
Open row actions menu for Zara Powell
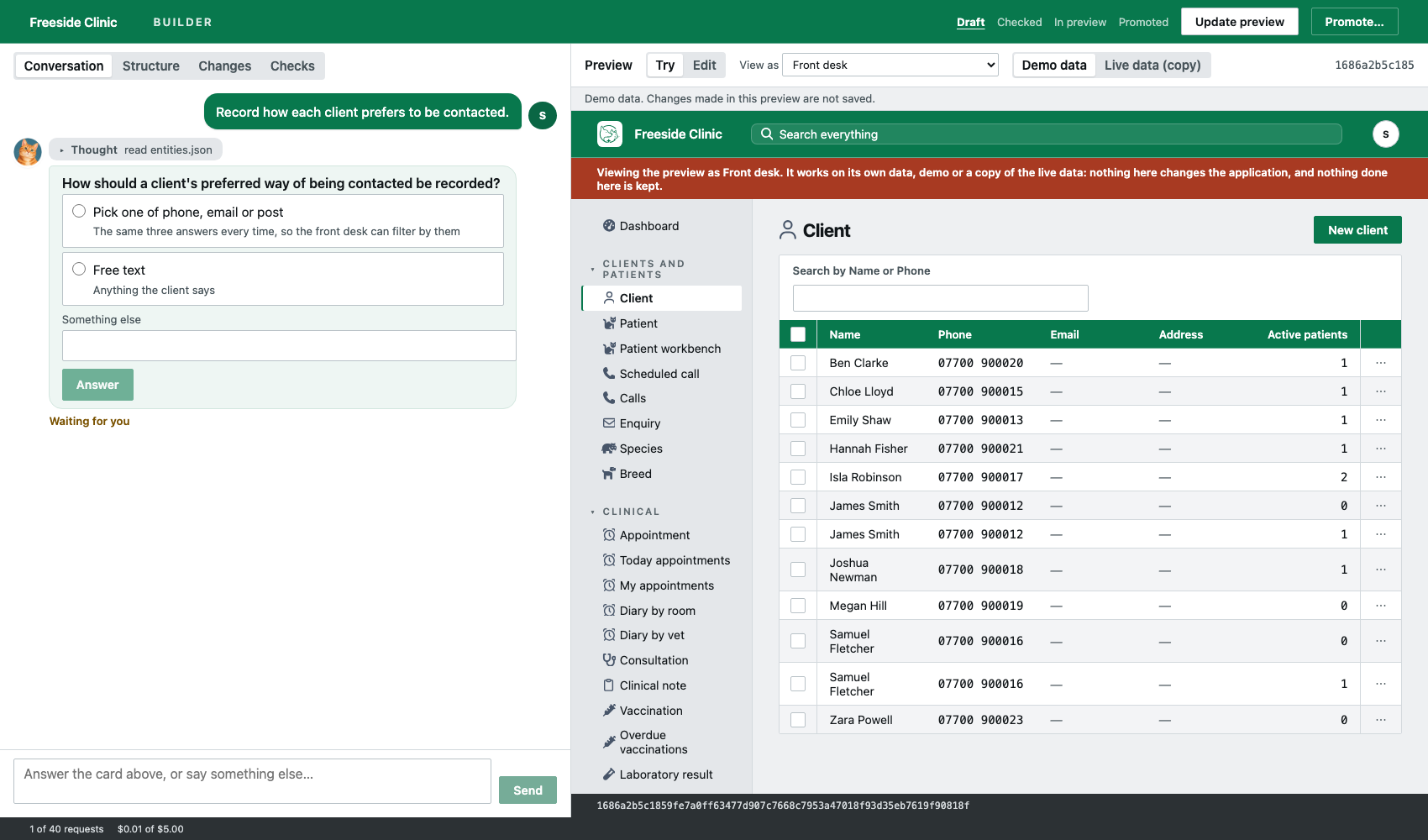tap(1381, 720)
